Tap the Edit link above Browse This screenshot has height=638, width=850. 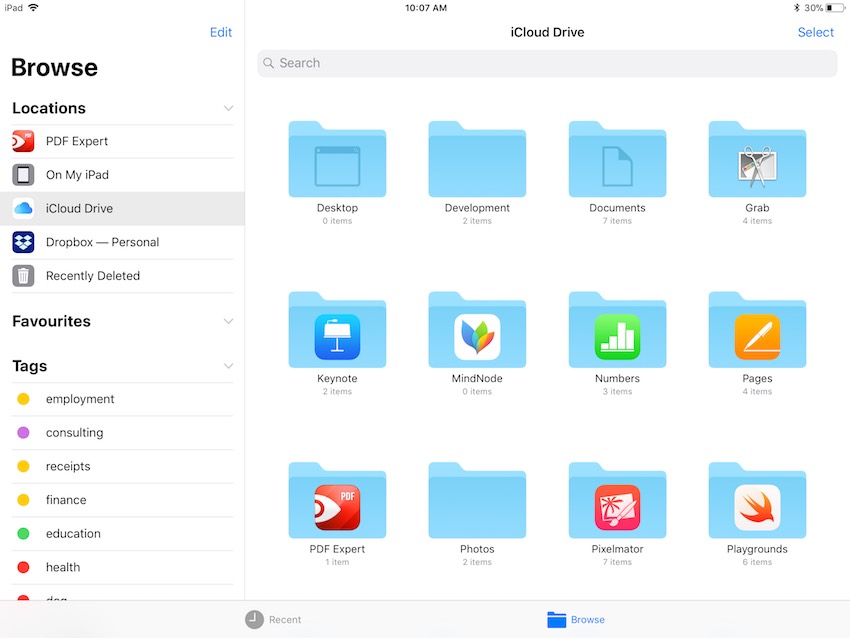coord(220,31)
